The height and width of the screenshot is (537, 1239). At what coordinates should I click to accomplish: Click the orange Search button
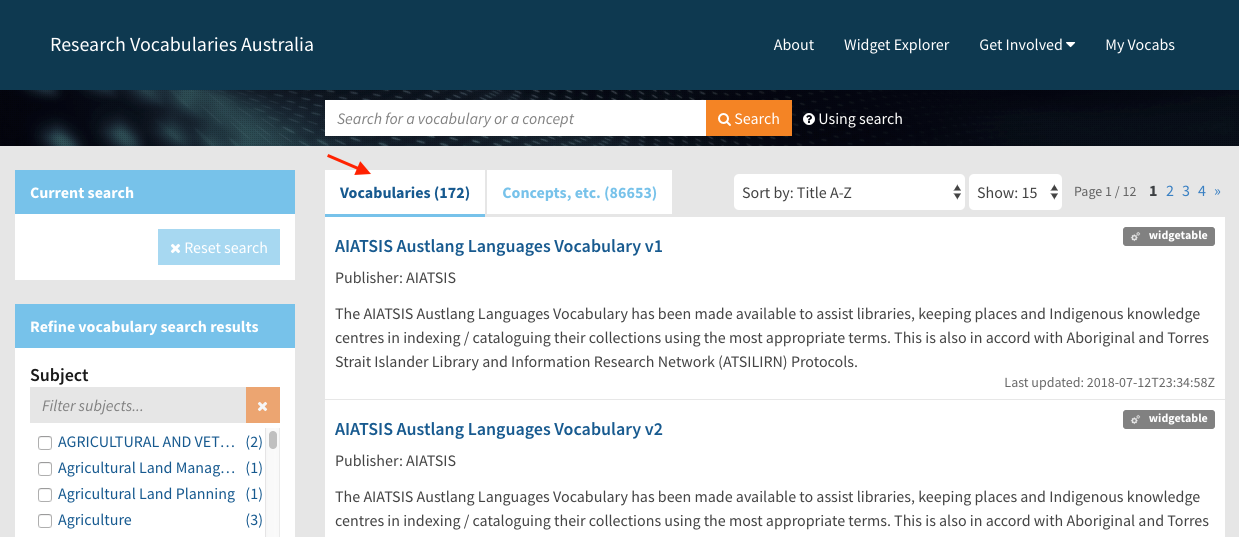tap(748, 118)
